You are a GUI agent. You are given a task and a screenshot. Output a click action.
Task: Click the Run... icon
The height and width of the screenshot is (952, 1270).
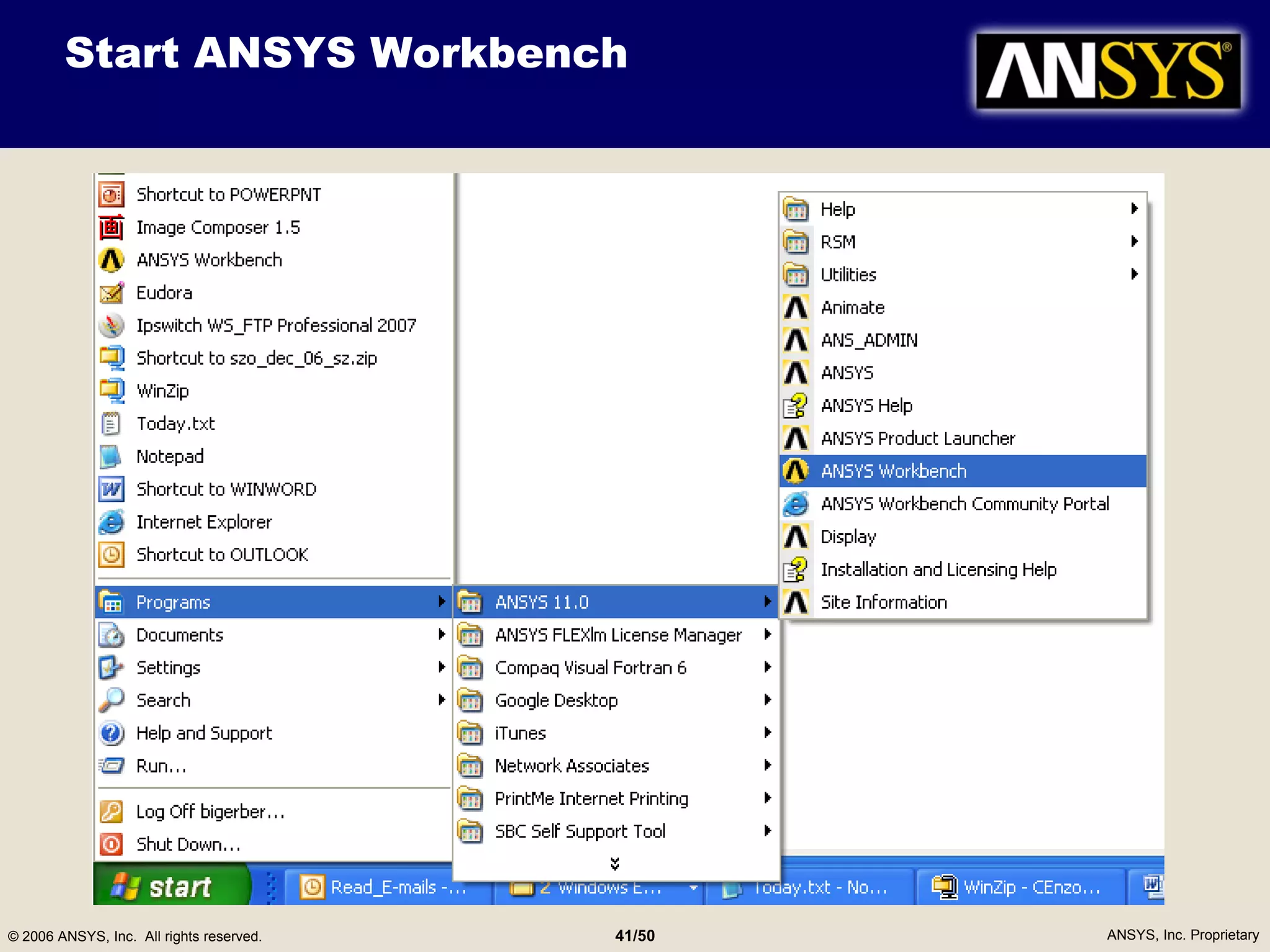[112, 766]
